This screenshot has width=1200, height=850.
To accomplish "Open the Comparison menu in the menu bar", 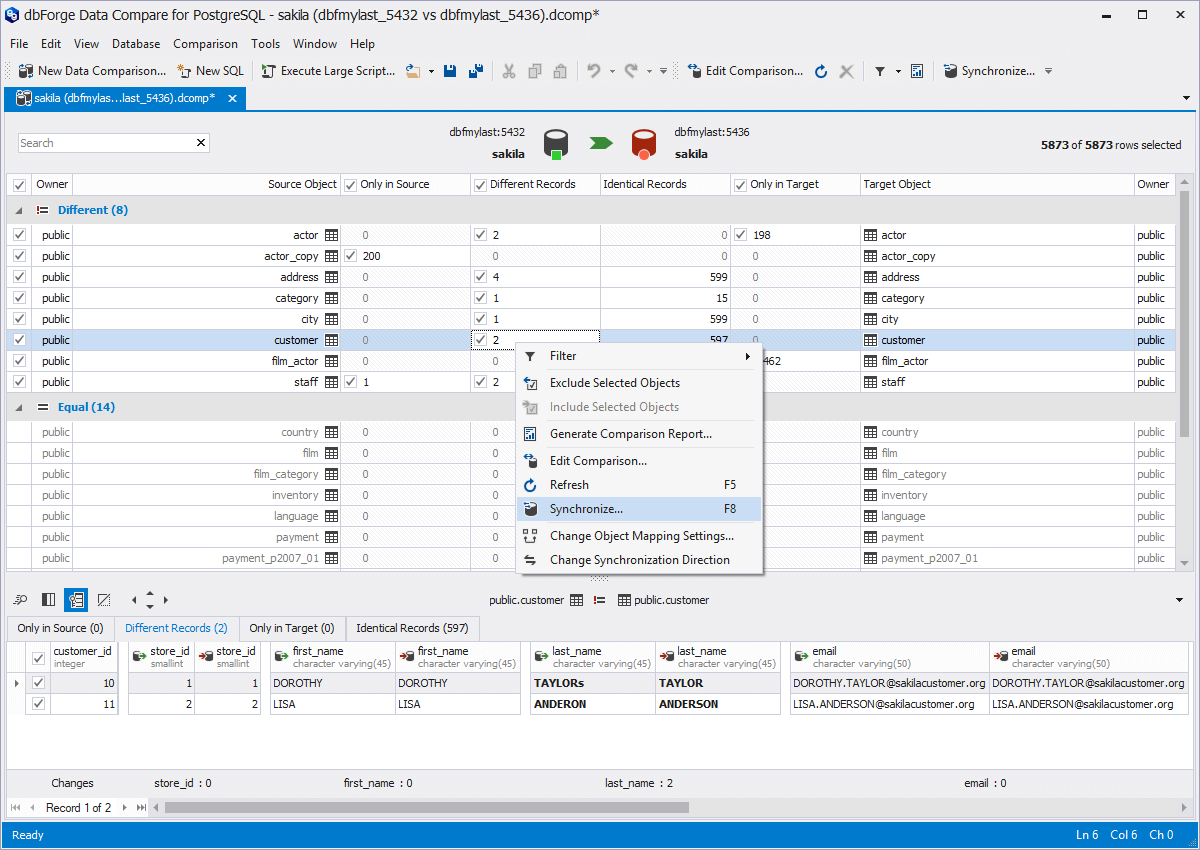I will (x=205, y=44).
